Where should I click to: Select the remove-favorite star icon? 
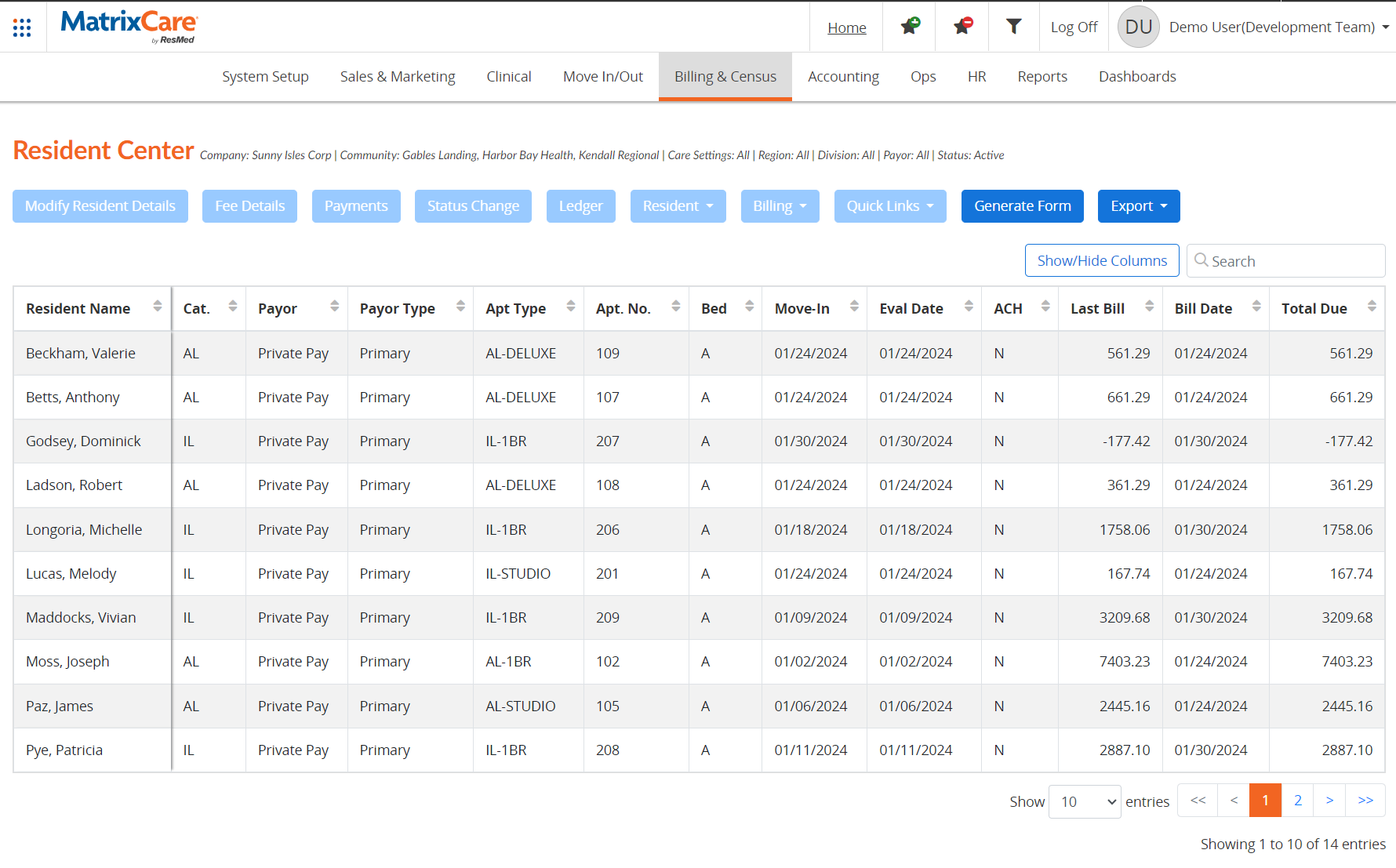click(x=962, y=26)
